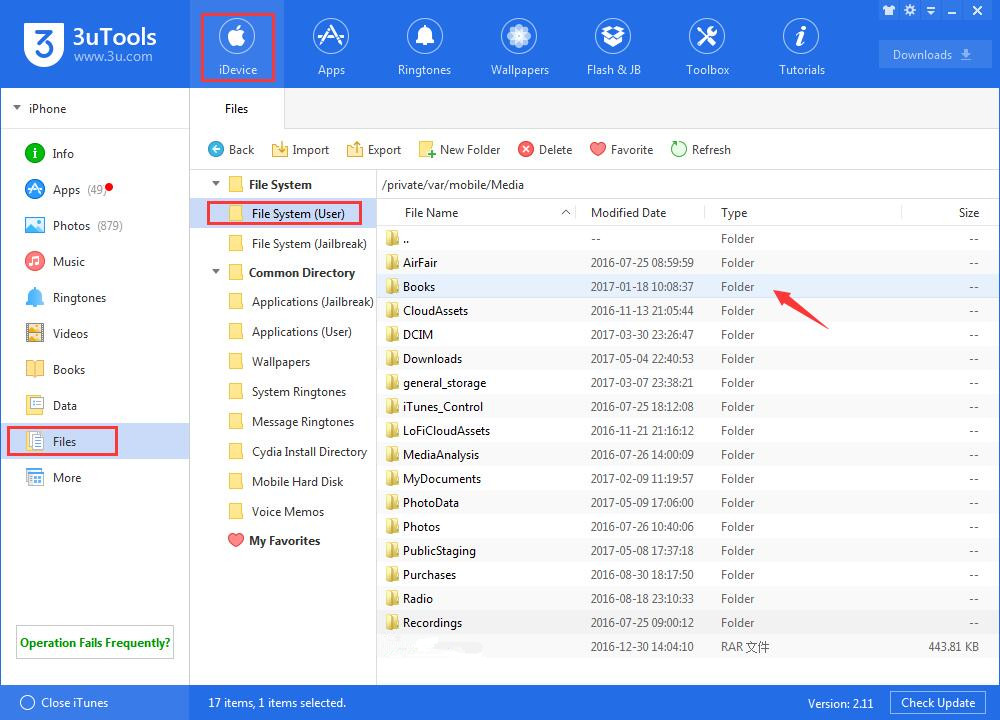Sort by Type column header
1000x720 pixels.
click(804, 212)
